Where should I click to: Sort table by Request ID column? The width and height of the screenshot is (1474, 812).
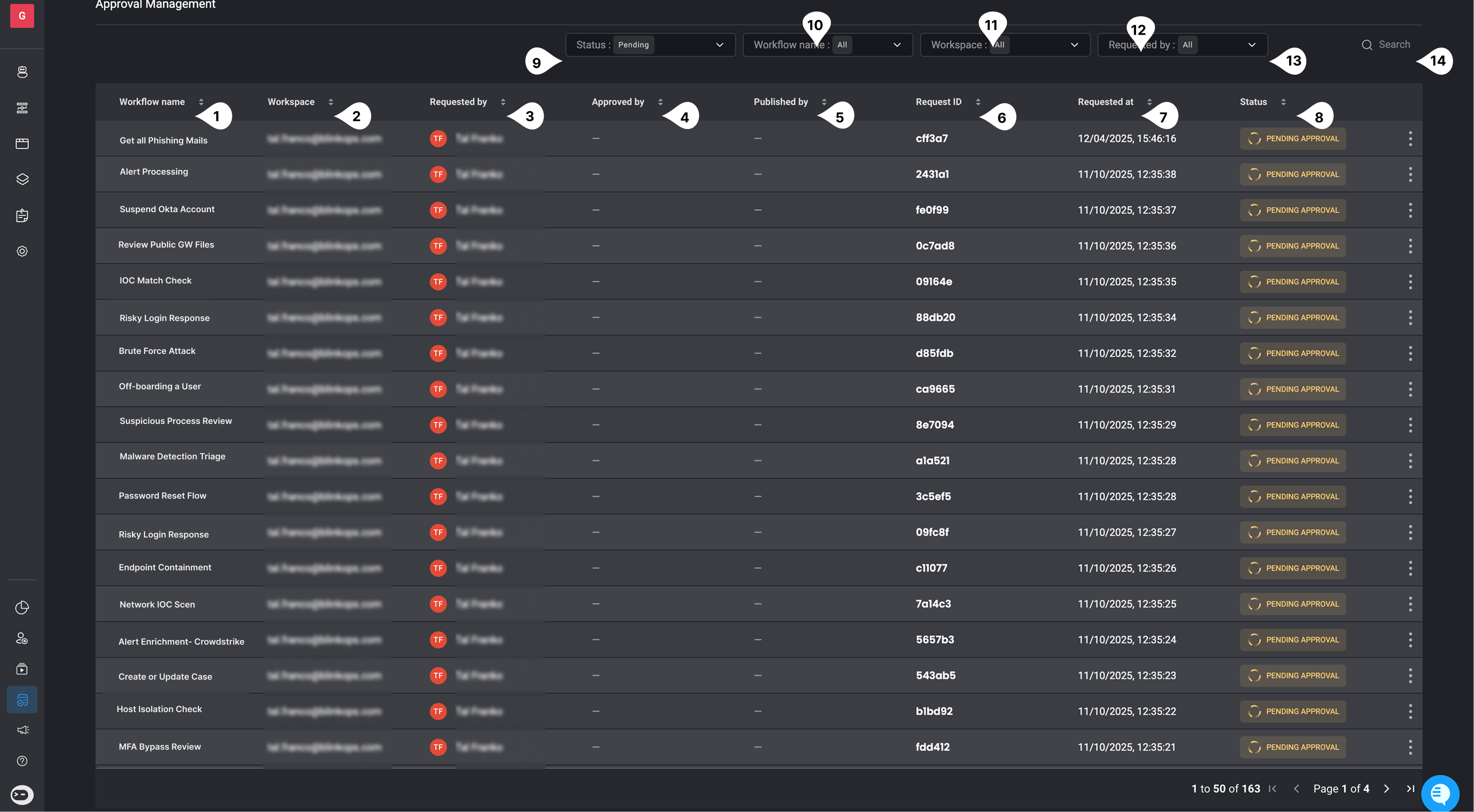[978, 102]
